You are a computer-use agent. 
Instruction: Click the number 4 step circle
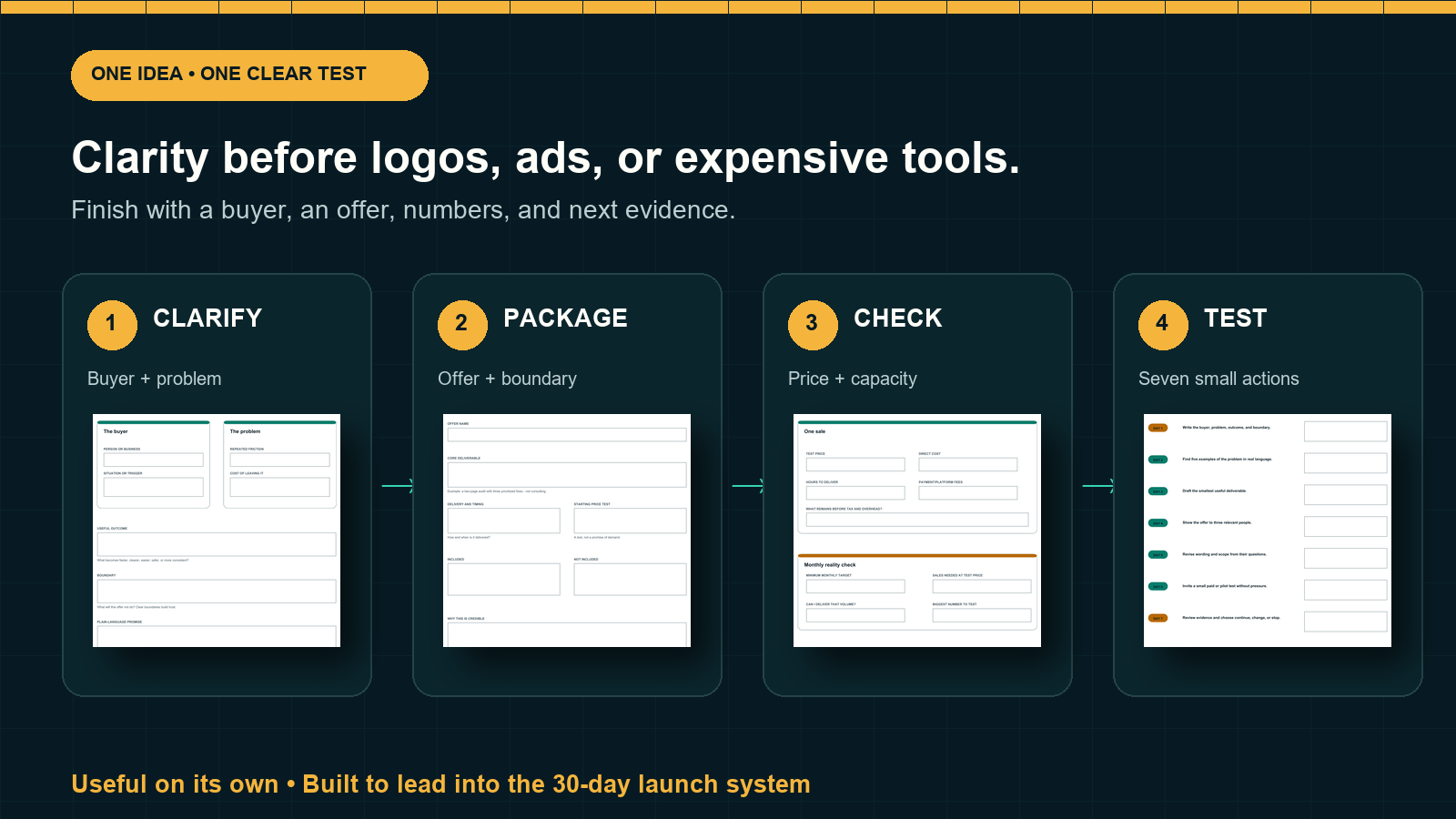pyautogui.click(x=1163, y=325)
